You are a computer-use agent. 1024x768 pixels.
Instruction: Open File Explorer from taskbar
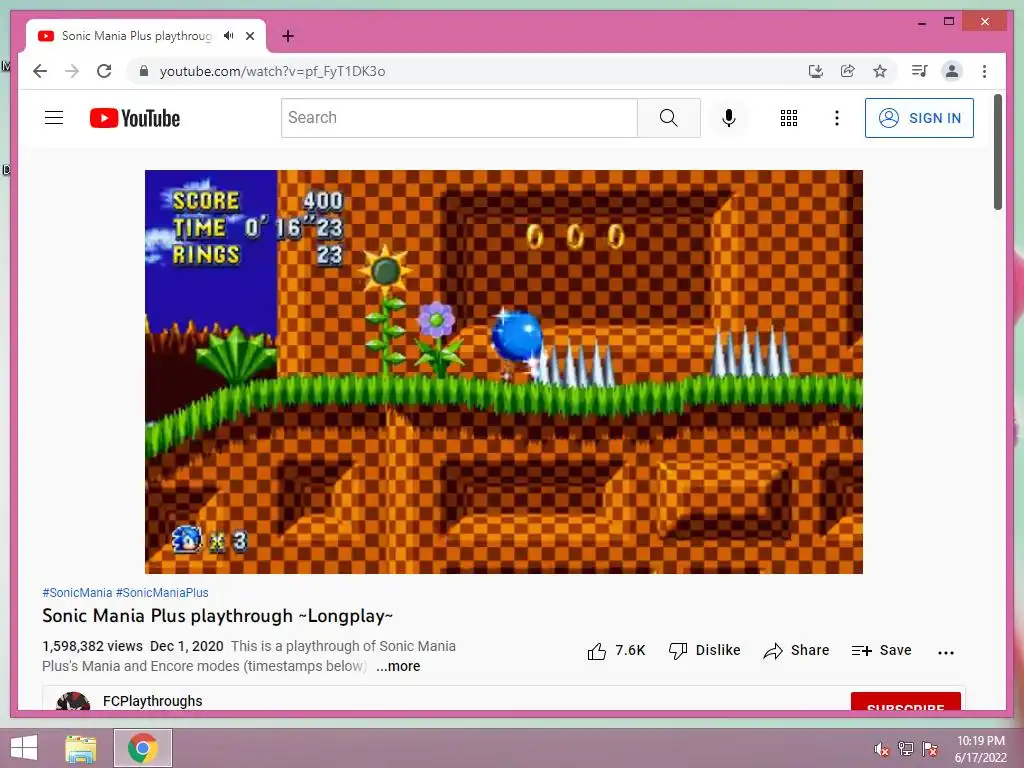coord(81,748)
